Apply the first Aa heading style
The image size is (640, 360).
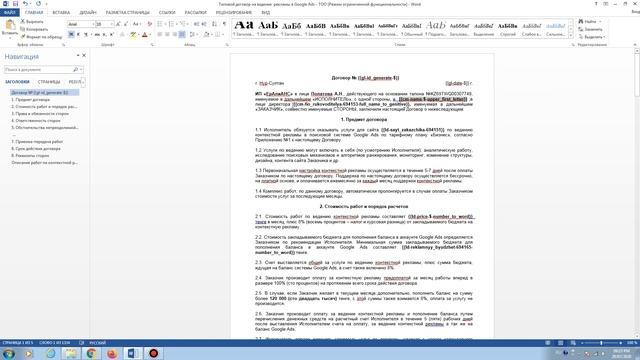(x=244, y=28)
